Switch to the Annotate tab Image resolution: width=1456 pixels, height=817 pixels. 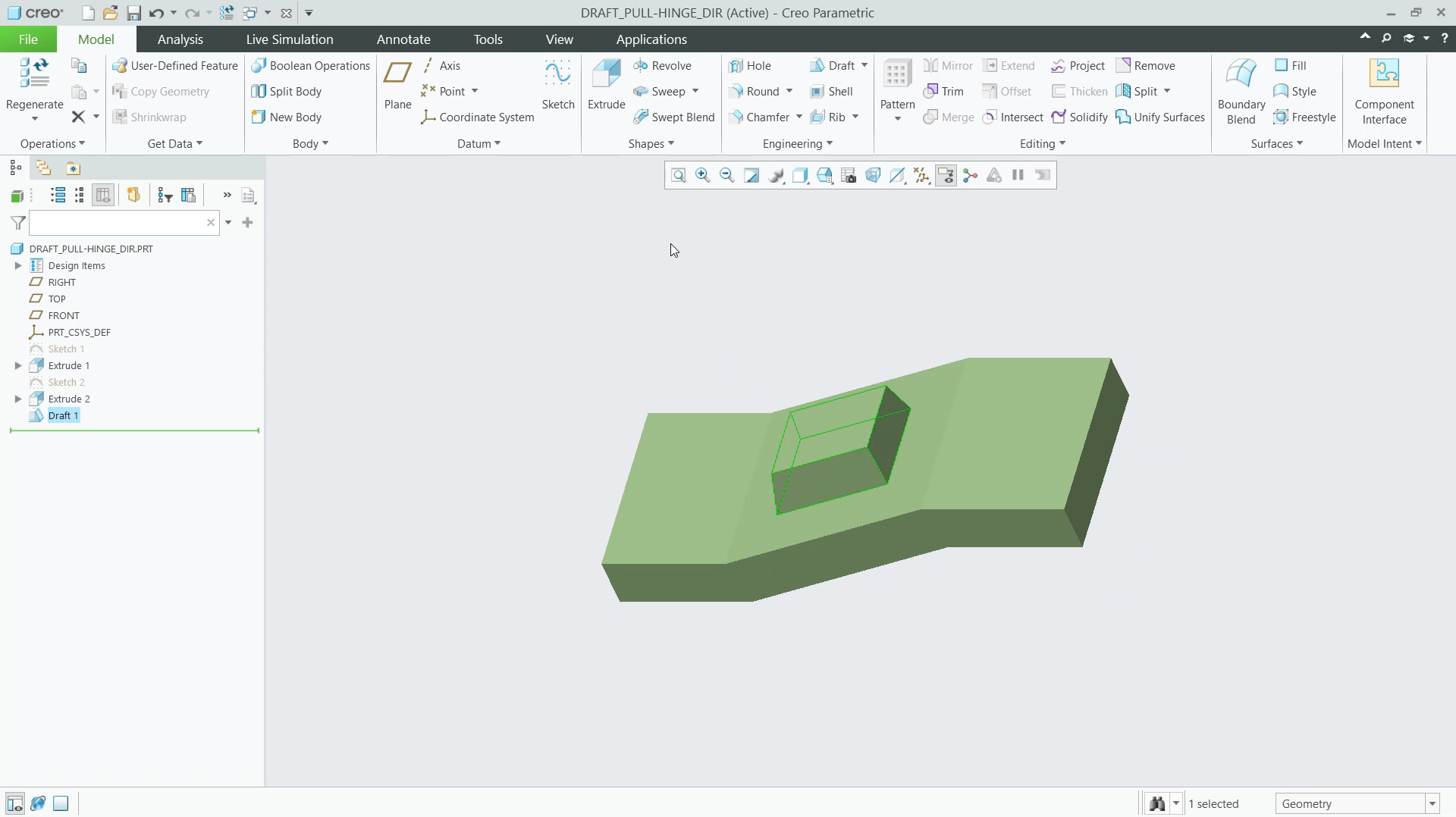pos(403,39)
